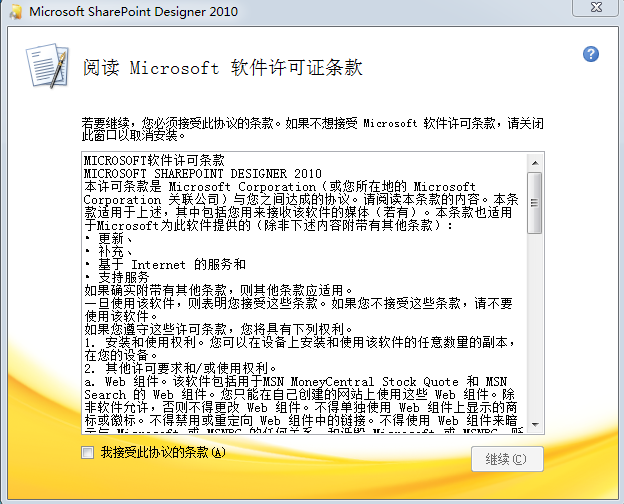This screenshot has width=624, height=504.
Task: Click the license scrollbar thumb
Action: (534, 203)
